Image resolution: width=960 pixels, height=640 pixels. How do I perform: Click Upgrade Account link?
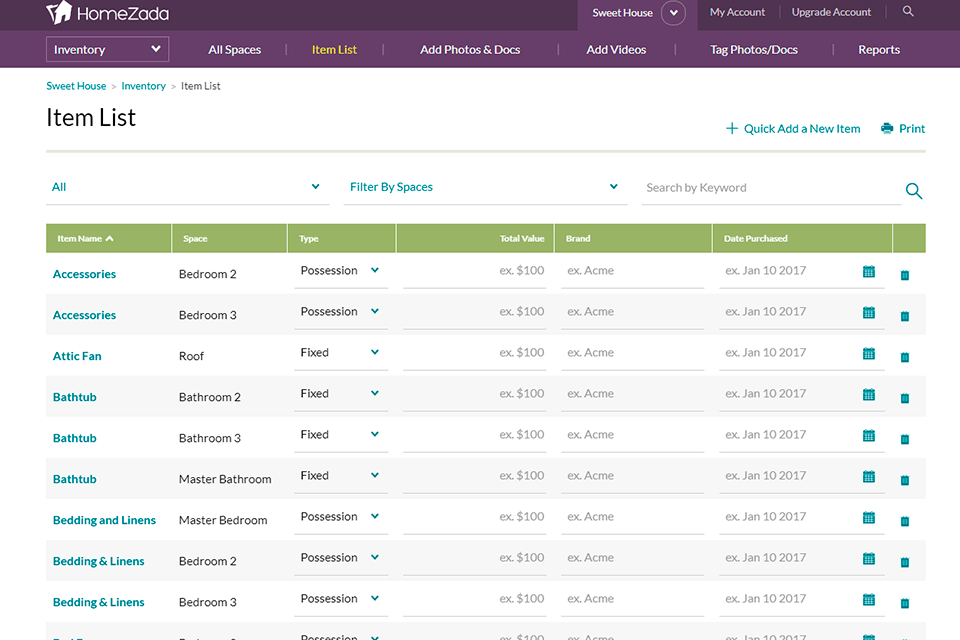(831, 12)
